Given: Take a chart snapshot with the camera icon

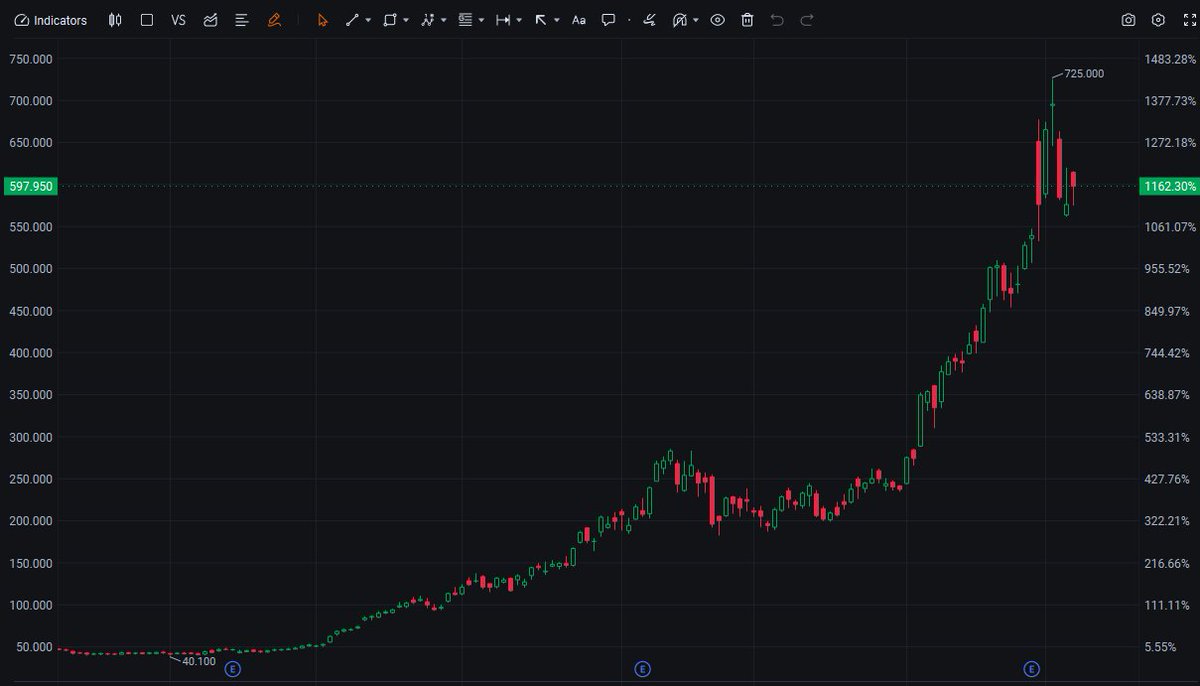Looking at the screenshot, I should coord(1128,20).
